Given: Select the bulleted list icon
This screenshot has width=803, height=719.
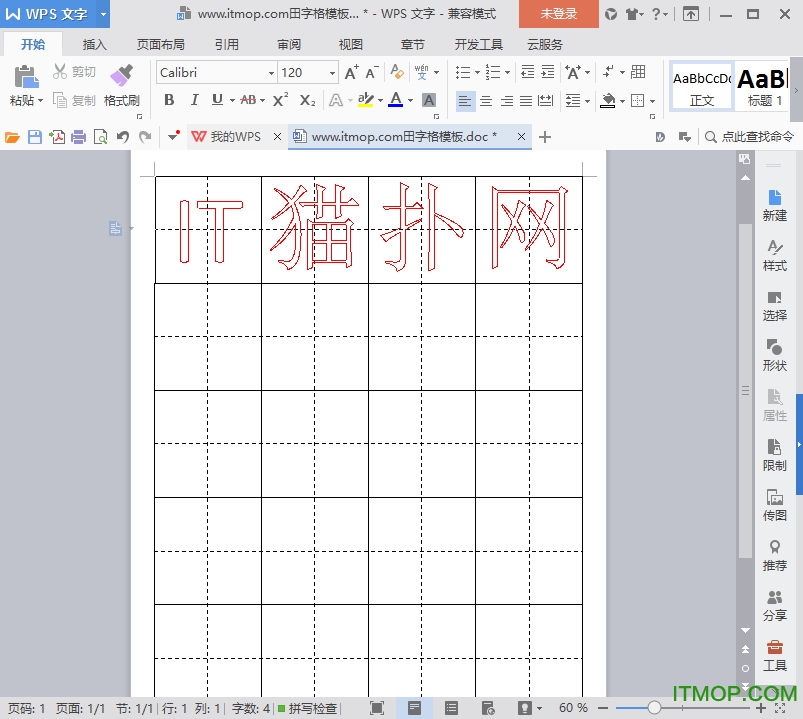Looking at the screenshot, I should (462, 71).
